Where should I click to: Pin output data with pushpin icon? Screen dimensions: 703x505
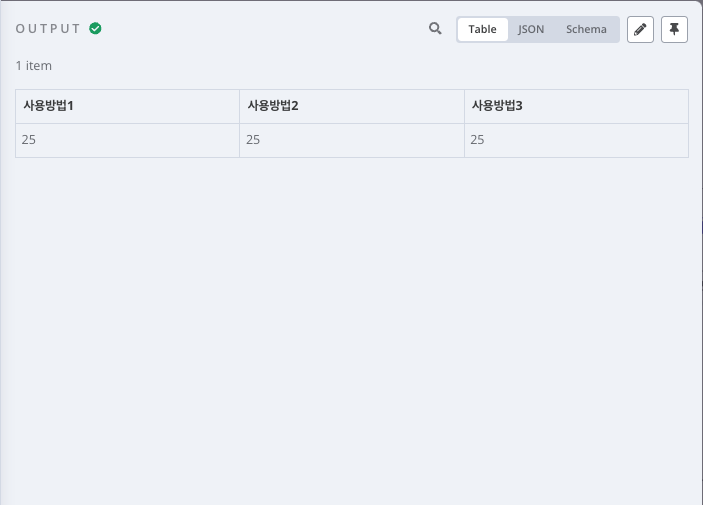point(674,30)
